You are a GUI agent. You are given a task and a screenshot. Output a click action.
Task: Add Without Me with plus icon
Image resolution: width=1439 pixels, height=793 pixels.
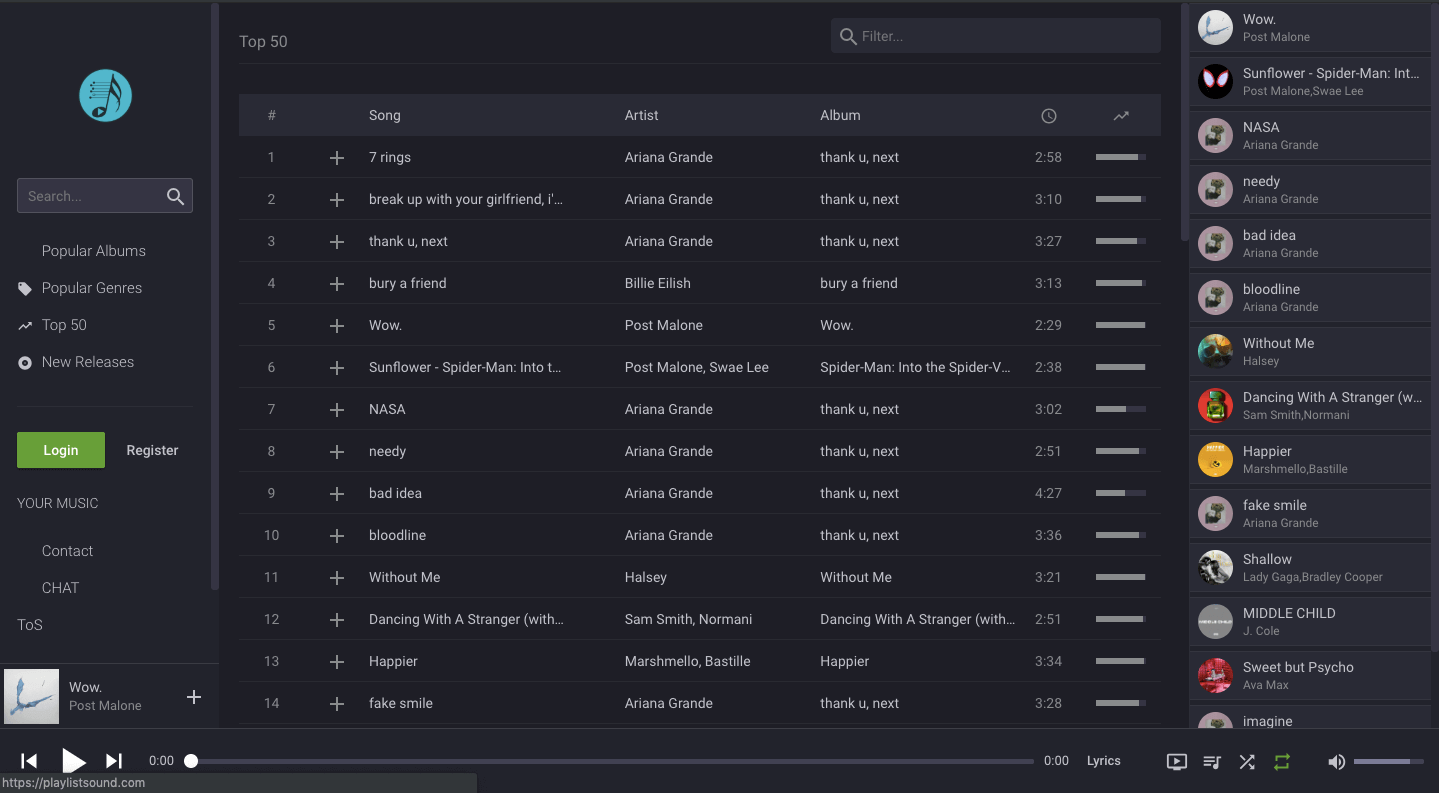click(337, 578)
